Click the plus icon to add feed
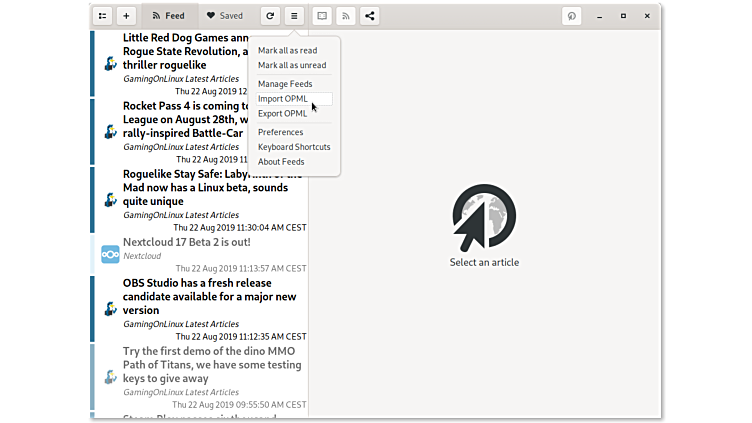Screen dimensions: 752x423 click(x=126, y=16)
